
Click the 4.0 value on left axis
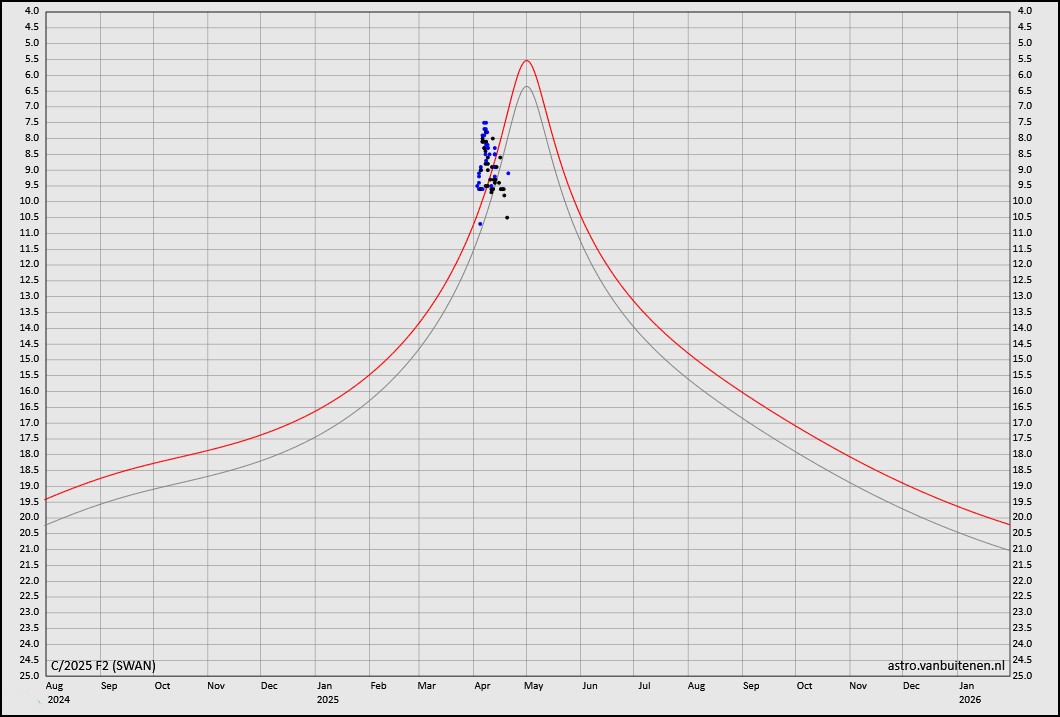(31, 11)
